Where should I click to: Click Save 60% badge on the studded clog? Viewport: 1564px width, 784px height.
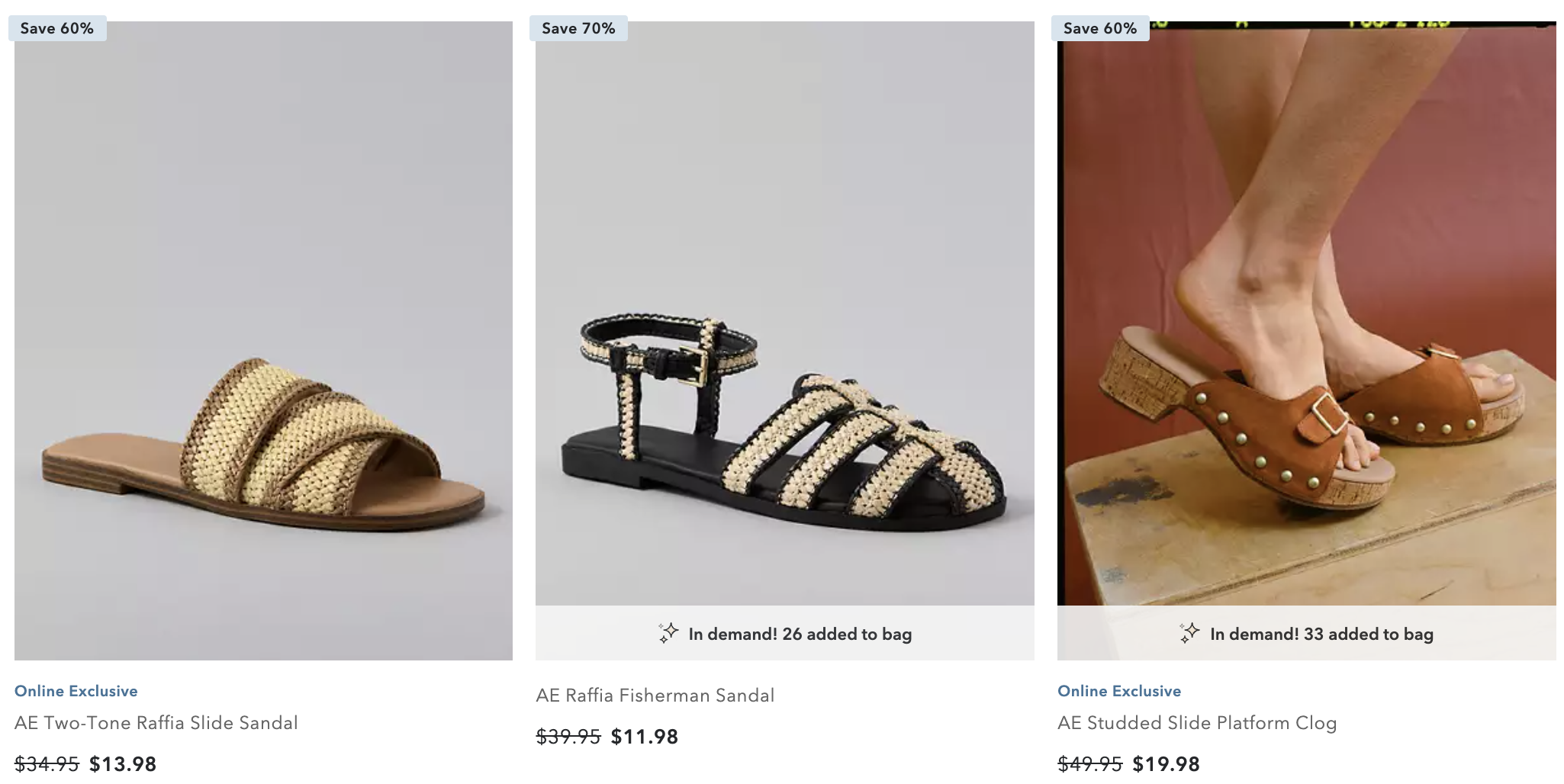coord(1100,28)
